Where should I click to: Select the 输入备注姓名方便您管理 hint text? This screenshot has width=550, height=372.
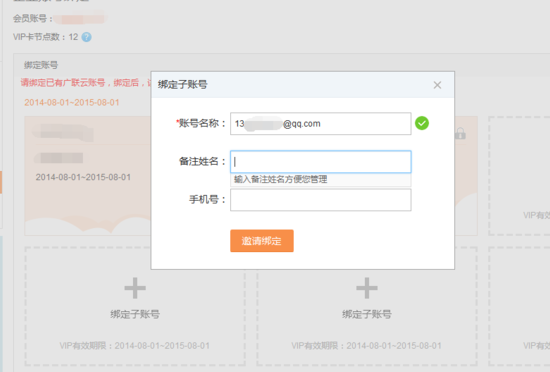tap(281, 180)
